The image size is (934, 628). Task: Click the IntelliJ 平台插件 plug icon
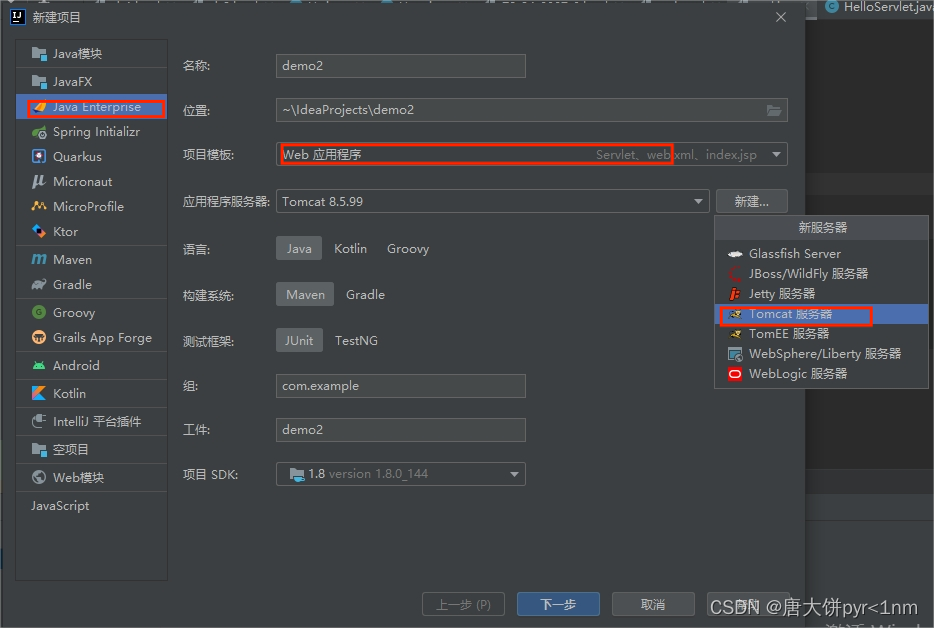pos(39,421)
